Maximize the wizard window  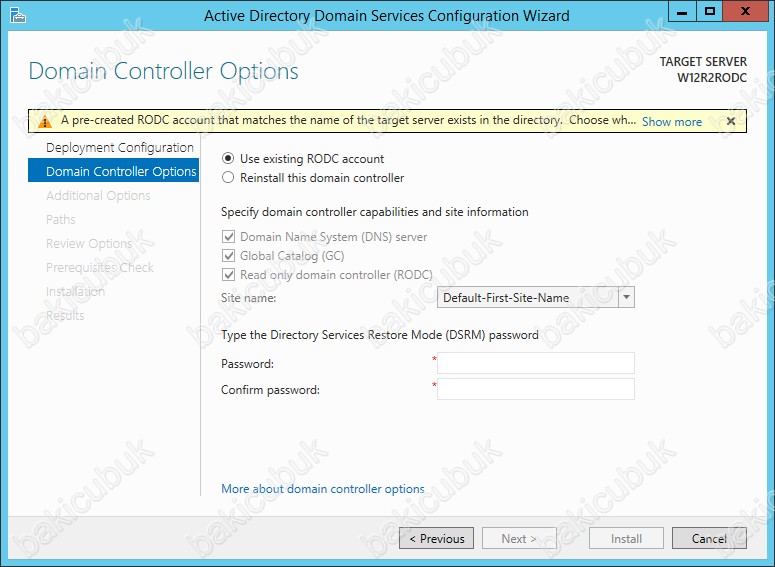(x=710, y=11)
